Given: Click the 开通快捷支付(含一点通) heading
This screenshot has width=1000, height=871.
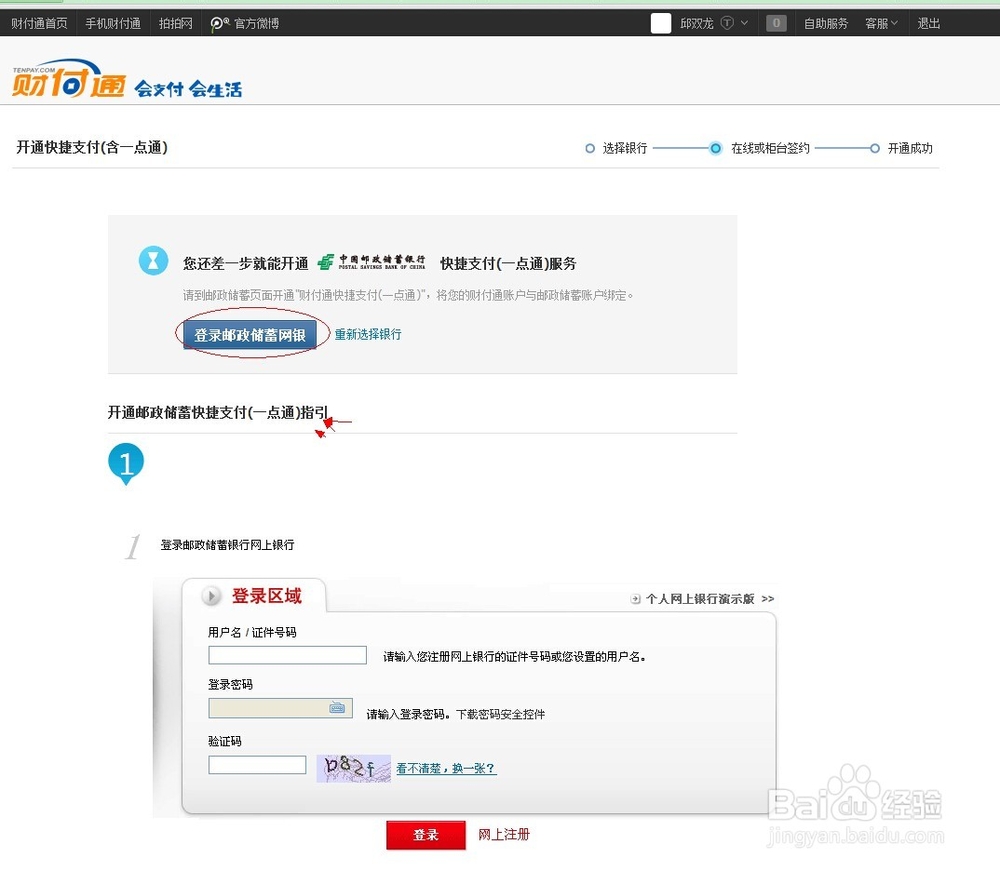Looking at the screenshot, I should tap(92, 147).
